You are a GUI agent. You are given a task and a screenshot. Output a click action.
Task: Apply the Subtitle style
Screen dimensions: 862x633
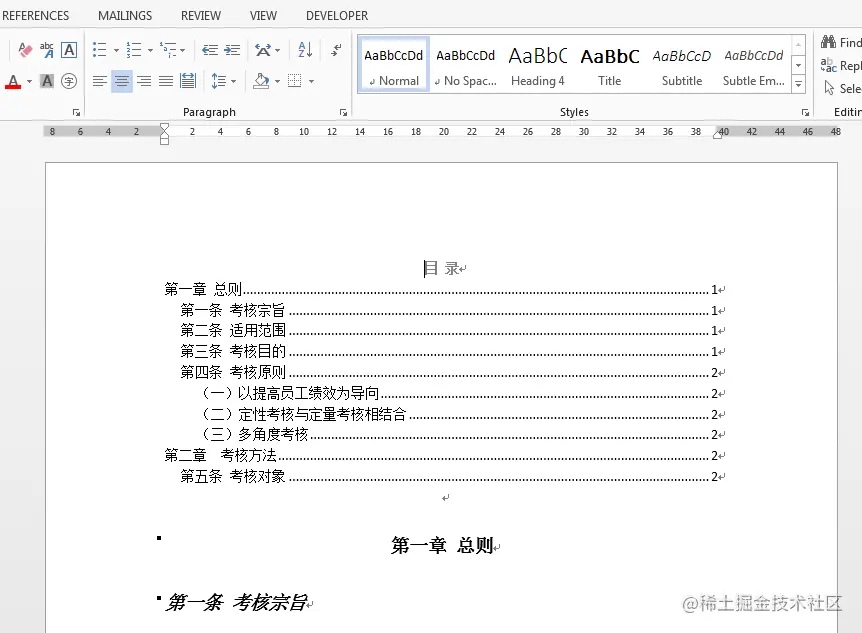point(681,62)
